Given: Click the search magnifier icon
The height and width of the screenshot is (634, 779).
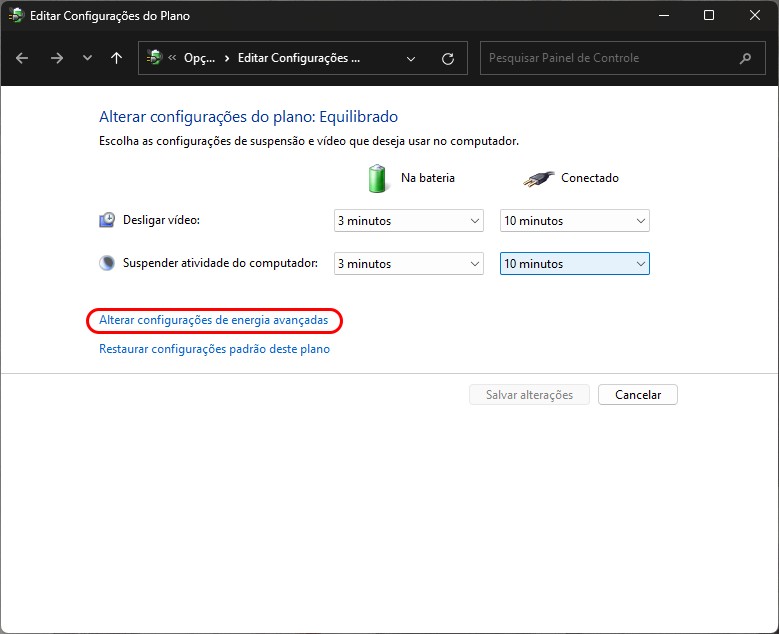Looking at the screenshot, I should point(745,58).
